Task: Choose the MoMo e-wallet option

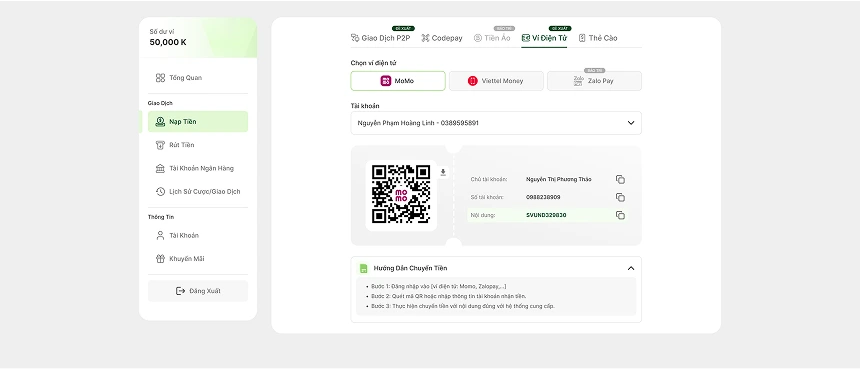Action: (x=398, y=81)
